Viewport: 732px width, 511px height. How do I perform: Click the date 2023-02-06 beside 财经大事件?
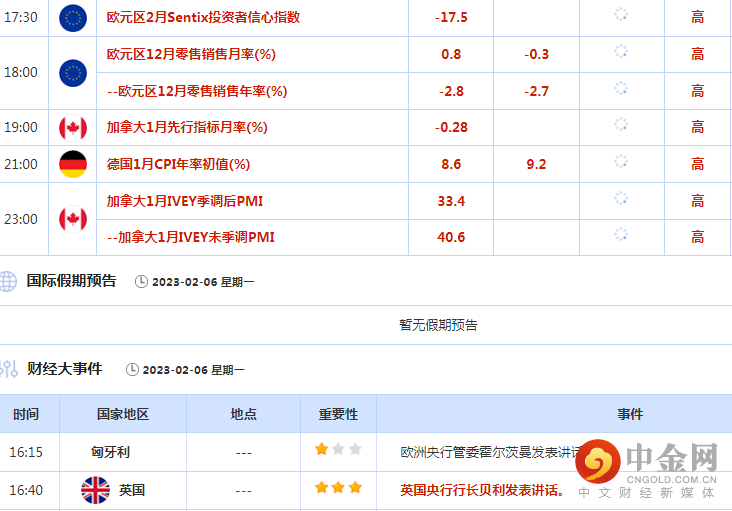click(175, 370)
